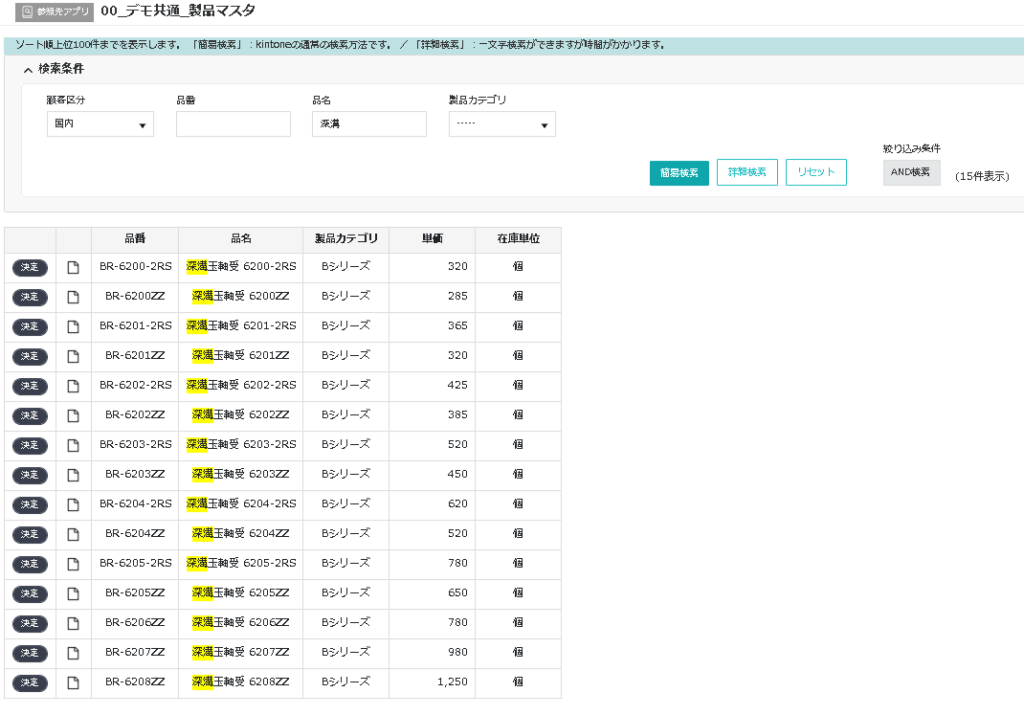The width and height of the screenshot is (1024, 715).
Task: Open record detail icon for BR-6202ZZ row
Action: coord(73,415)
